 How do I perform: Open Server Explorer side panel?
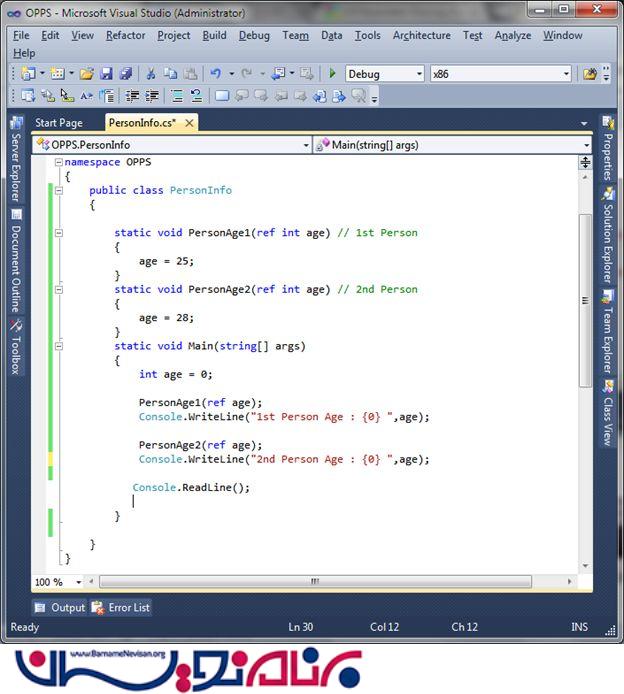[15, 166]
